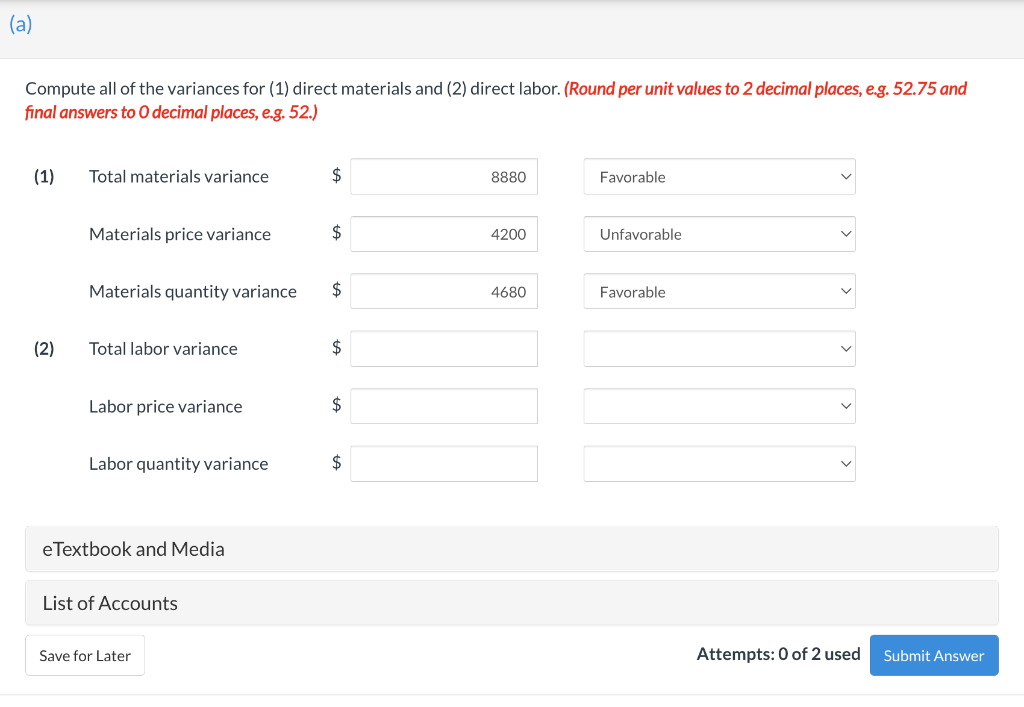Click the Labor price variance amount field
The height and width of the screenshot is (707, 1024).
coord(443,406)
